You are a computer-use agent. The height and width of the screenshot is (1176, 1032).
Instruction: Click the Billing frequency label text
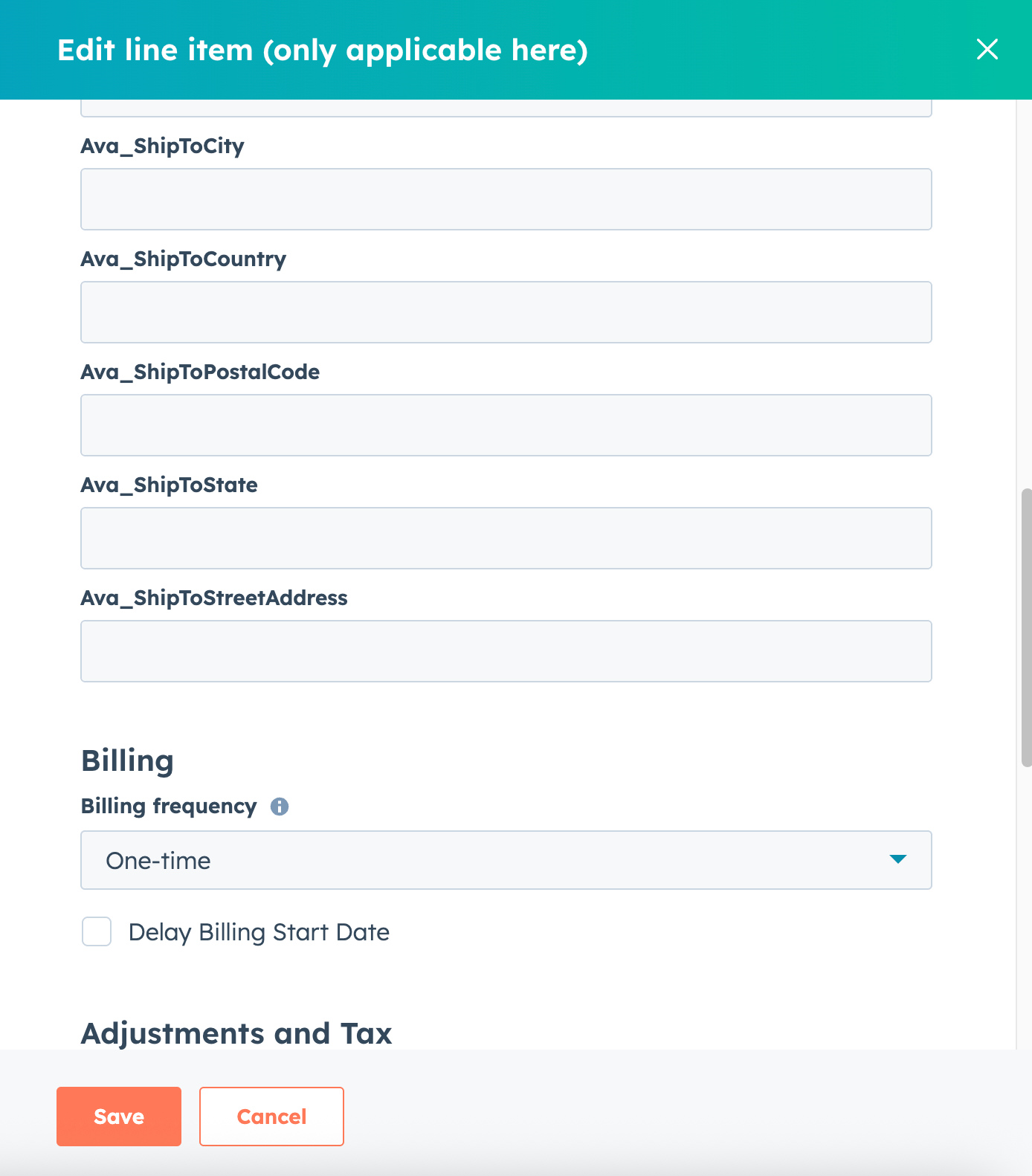point(169,807)
